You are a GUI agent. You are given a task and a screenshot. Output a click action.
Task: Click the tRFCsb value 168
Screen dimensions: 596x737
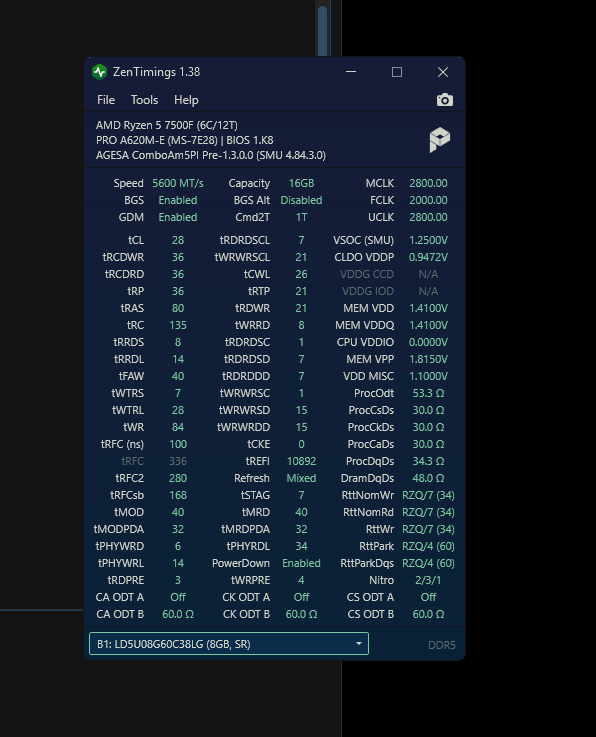(178, 495)
